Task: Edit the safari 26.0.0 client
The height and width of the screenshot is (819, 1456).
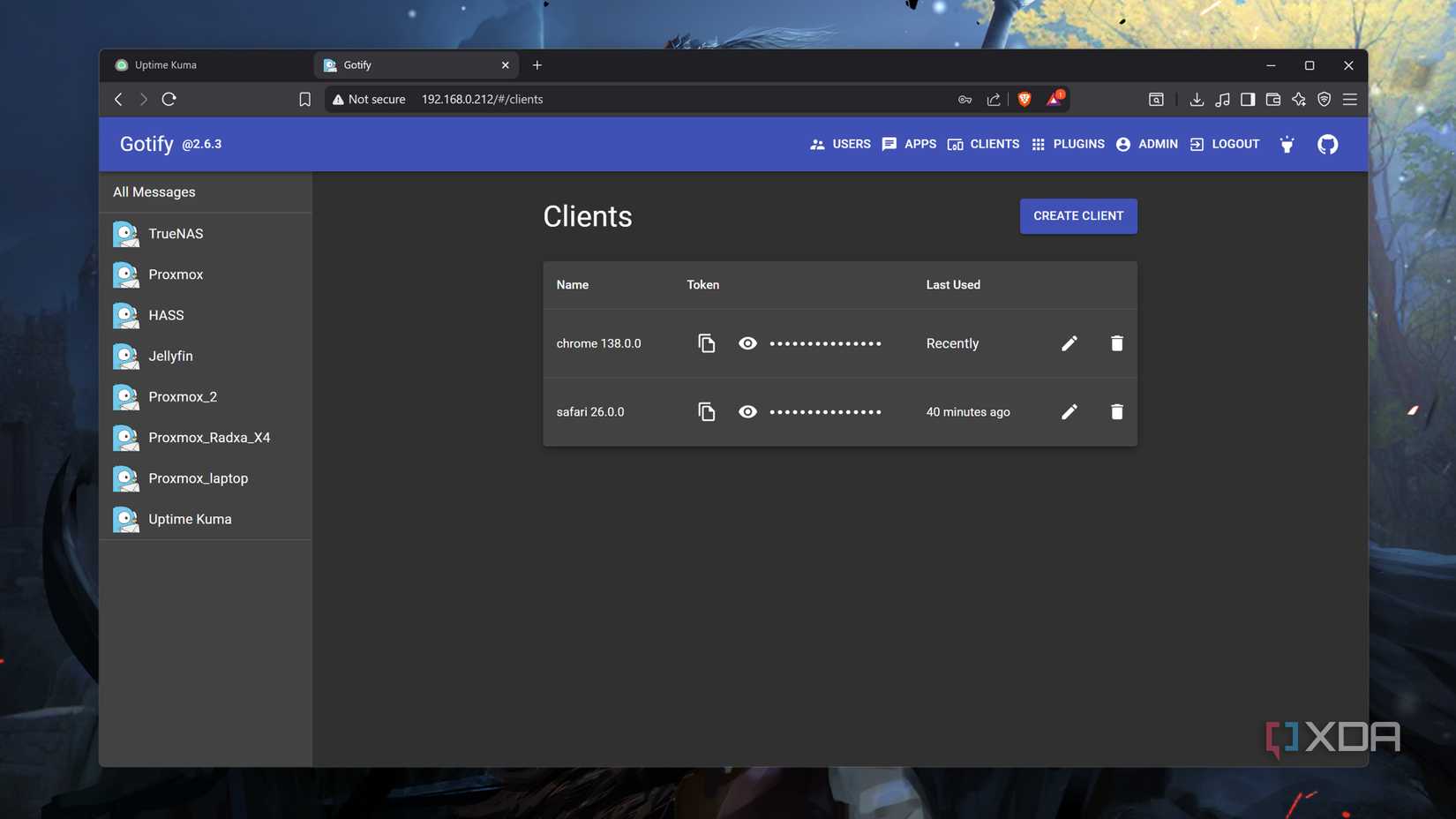Action: 1069,412
